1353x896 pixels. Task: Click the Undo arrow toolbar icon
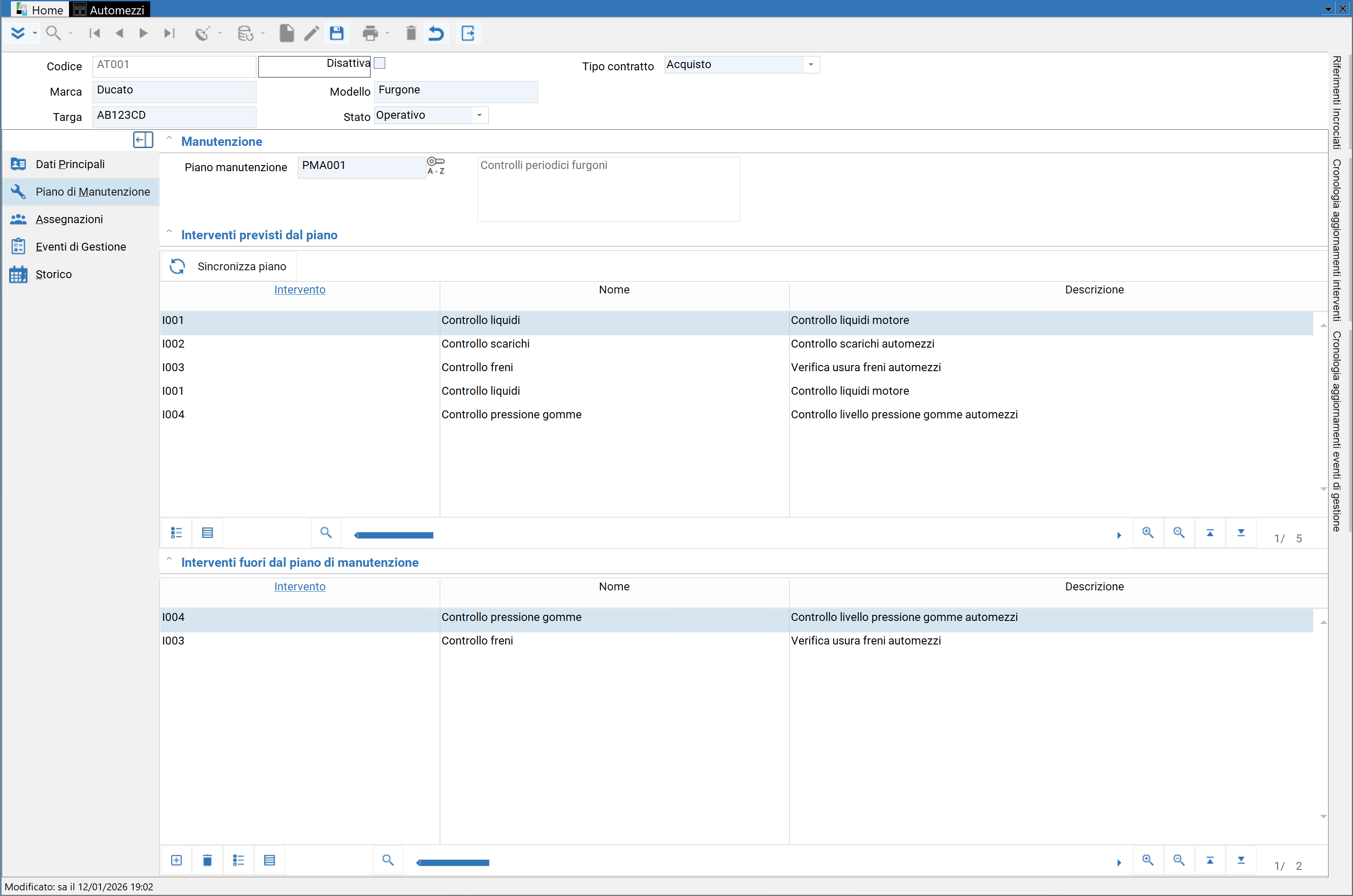pos(436,33)
